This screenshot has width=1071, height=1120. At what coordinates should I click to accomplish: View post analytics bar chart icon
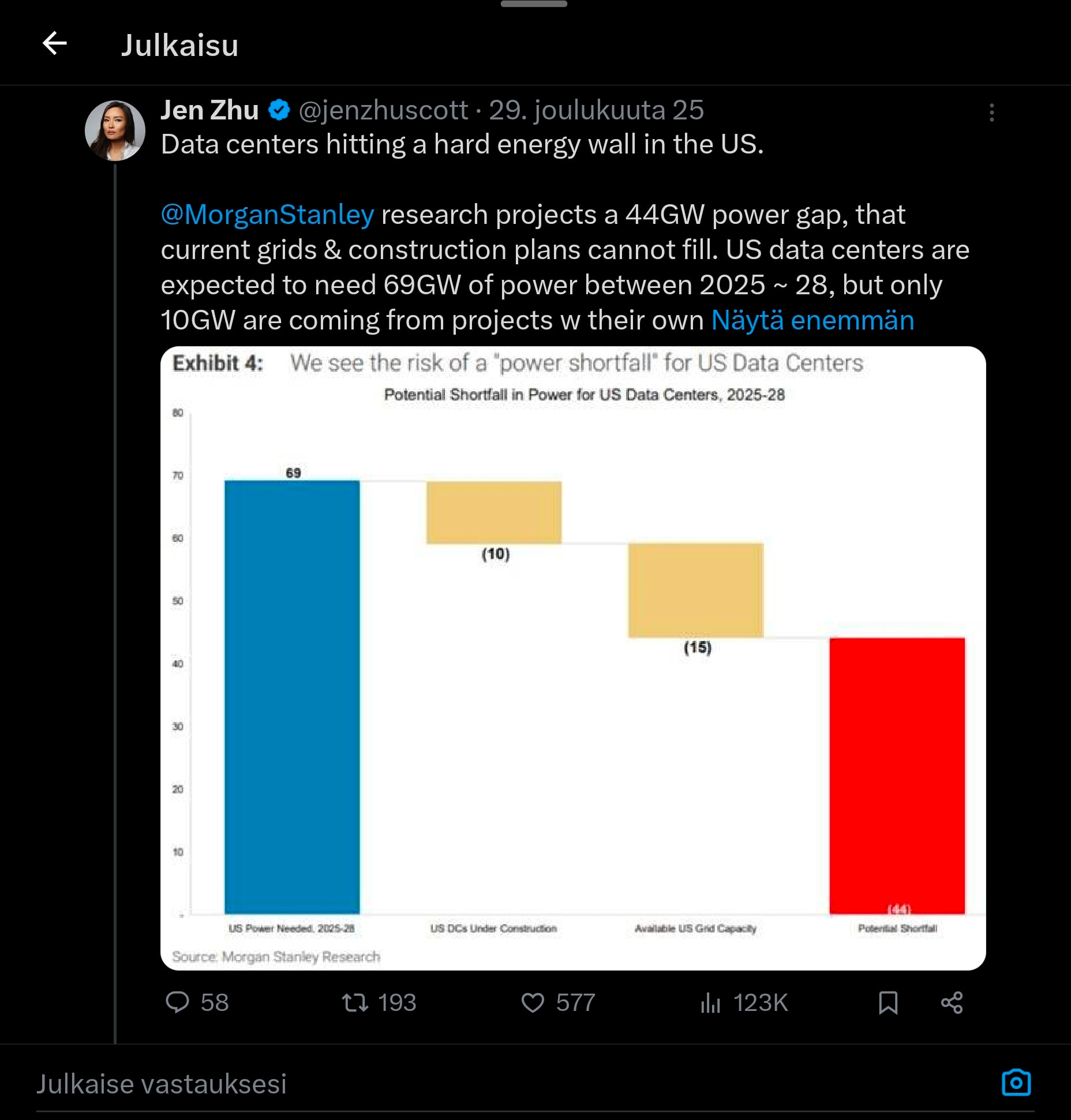click(x=710, y=1003)
